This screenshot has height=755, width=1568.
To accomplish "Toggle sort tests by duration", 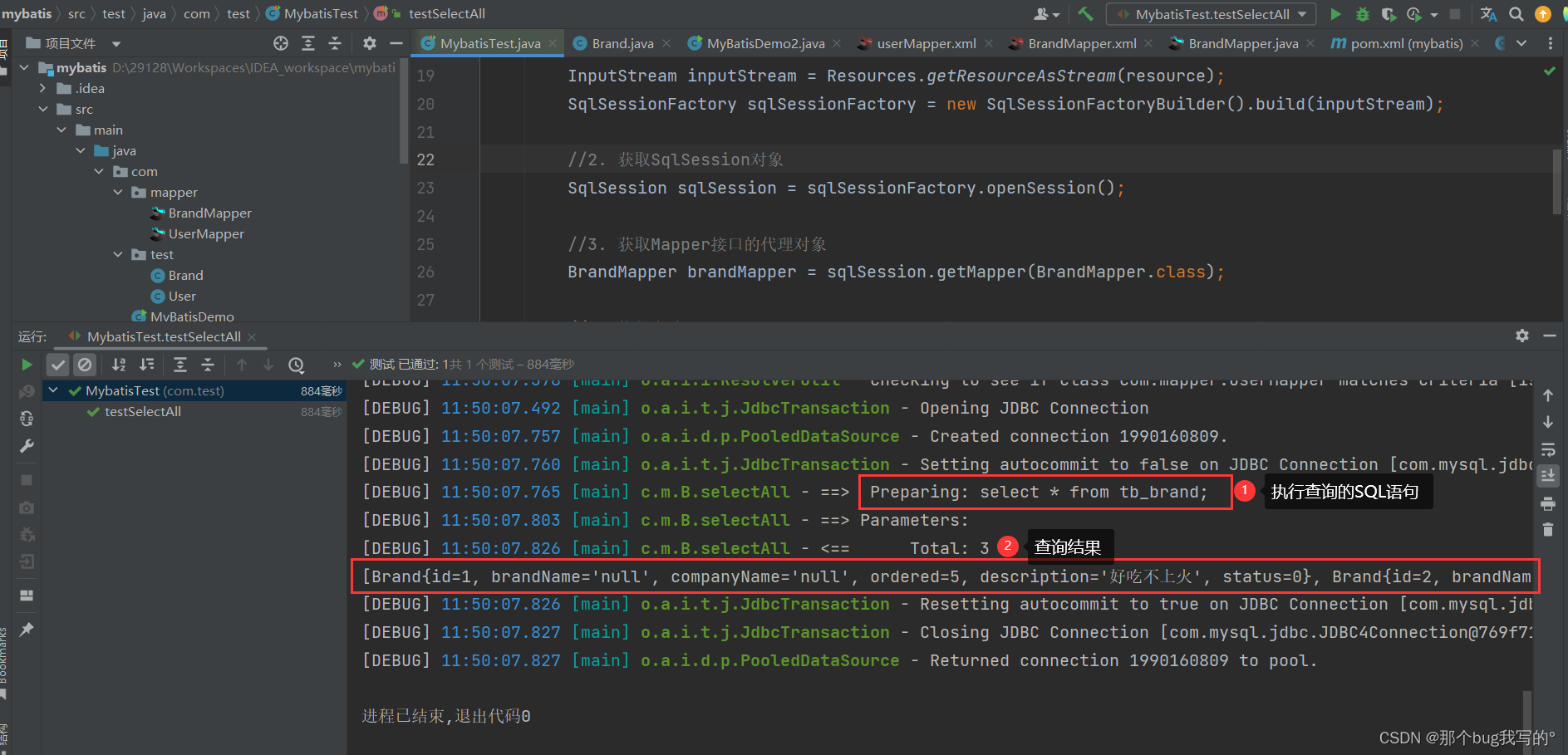I will coord(147,365).
